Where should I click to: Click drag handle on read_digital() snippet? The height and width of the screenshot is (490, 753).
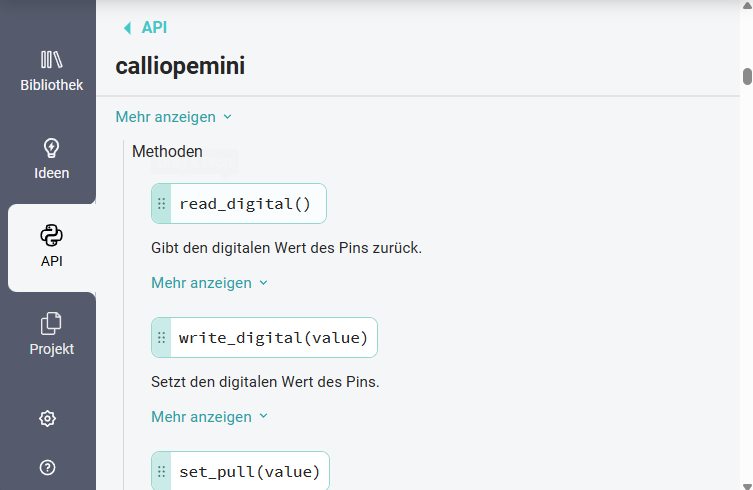tap(162, 204)
